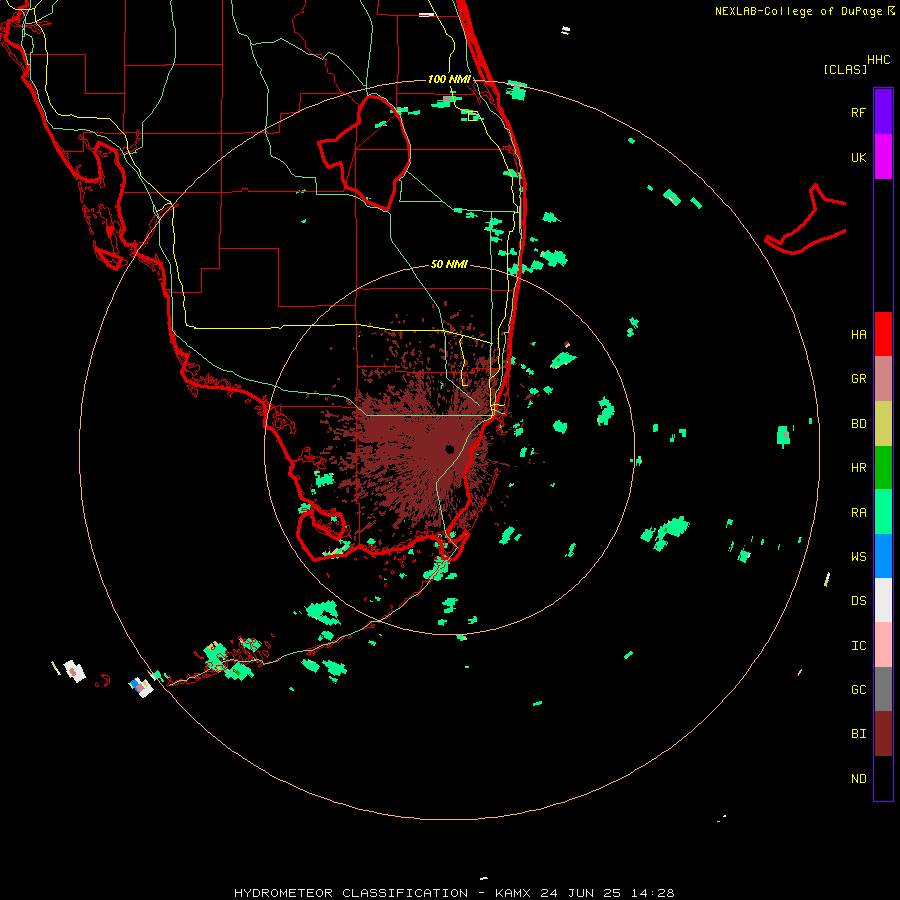This screenshot has width=900, height=900.
Task: Click the RF purple legend swatch
Action: click(x=883, y=112)
